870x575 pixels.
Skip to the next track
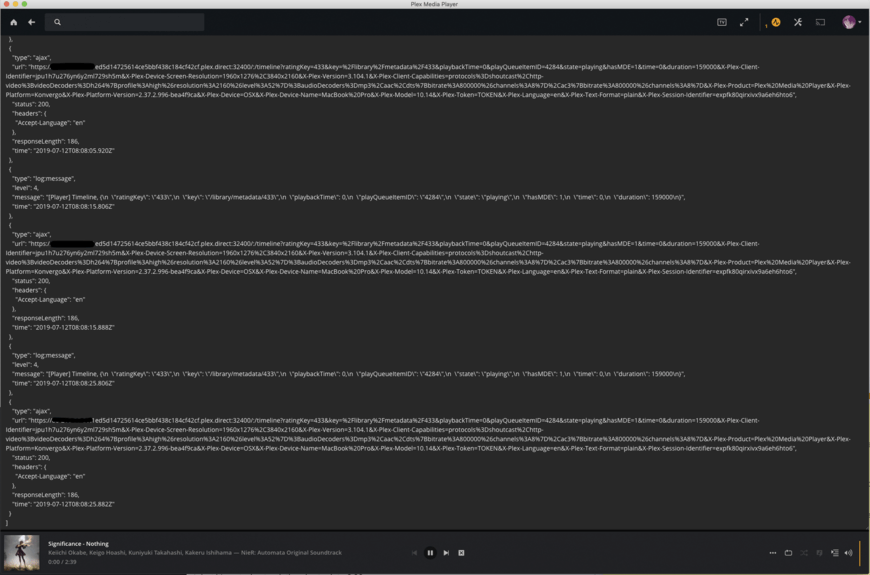pyautogui.click(x=446, y=553)
